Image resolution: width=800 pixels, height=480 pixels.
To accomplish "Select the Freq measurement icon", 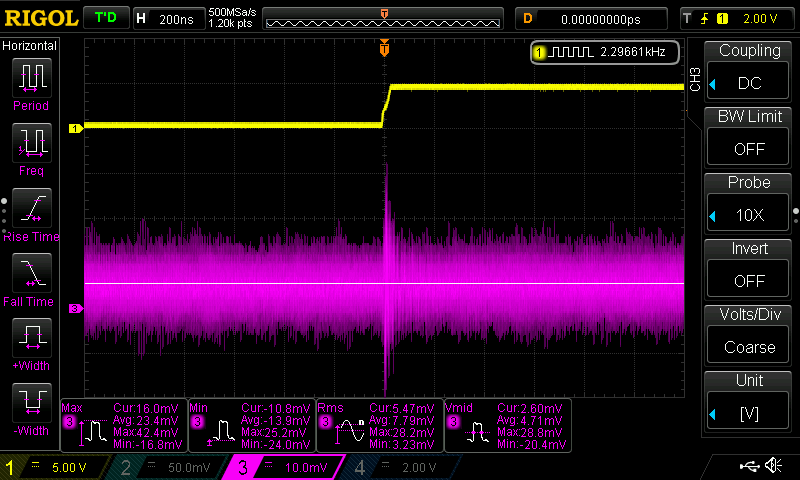I will pos(33,144).
